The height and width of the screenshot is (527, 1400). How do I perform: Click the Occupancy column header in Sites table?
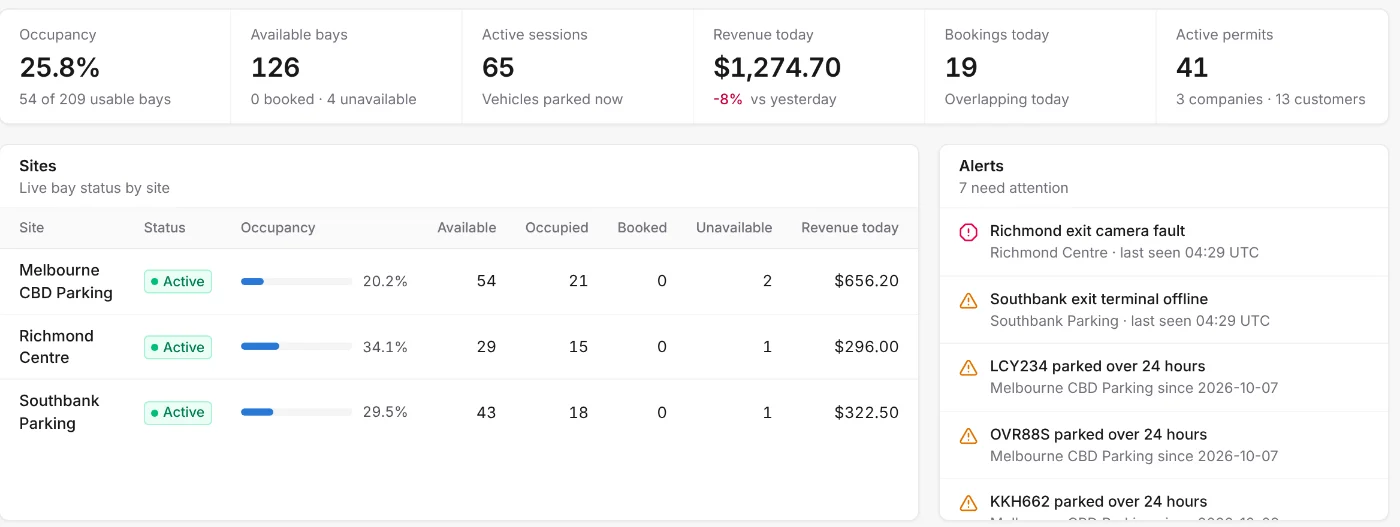pos(278,228)
